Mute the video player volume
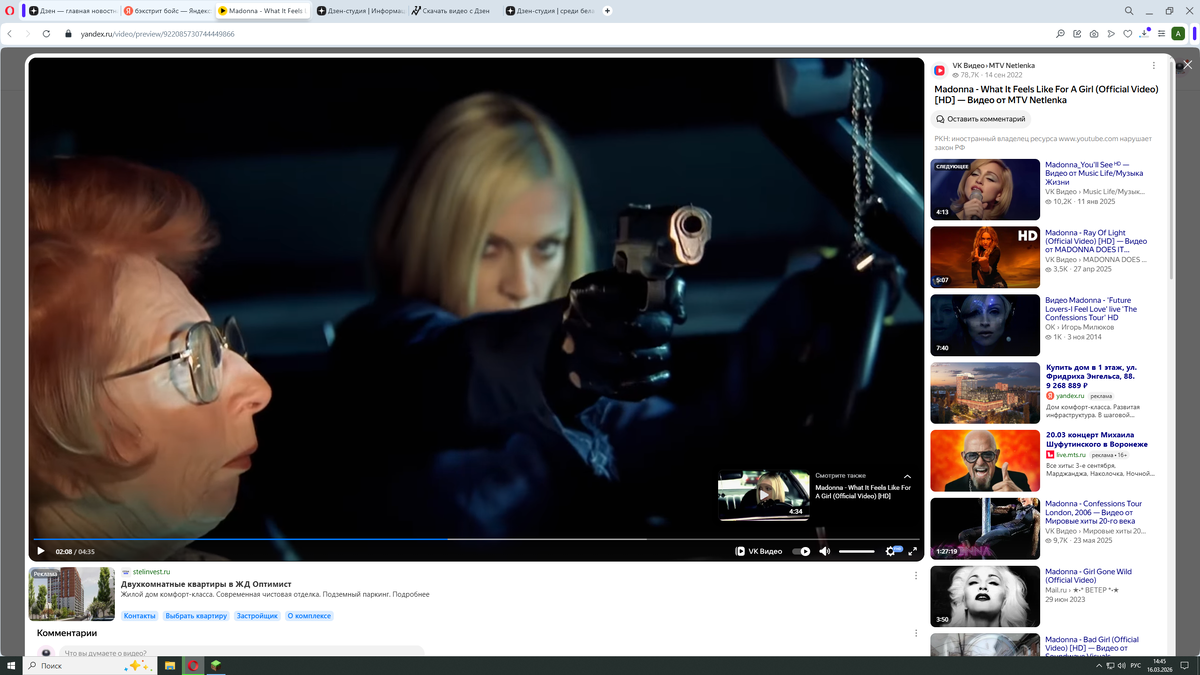1200x675 pixels. point(825,551)
